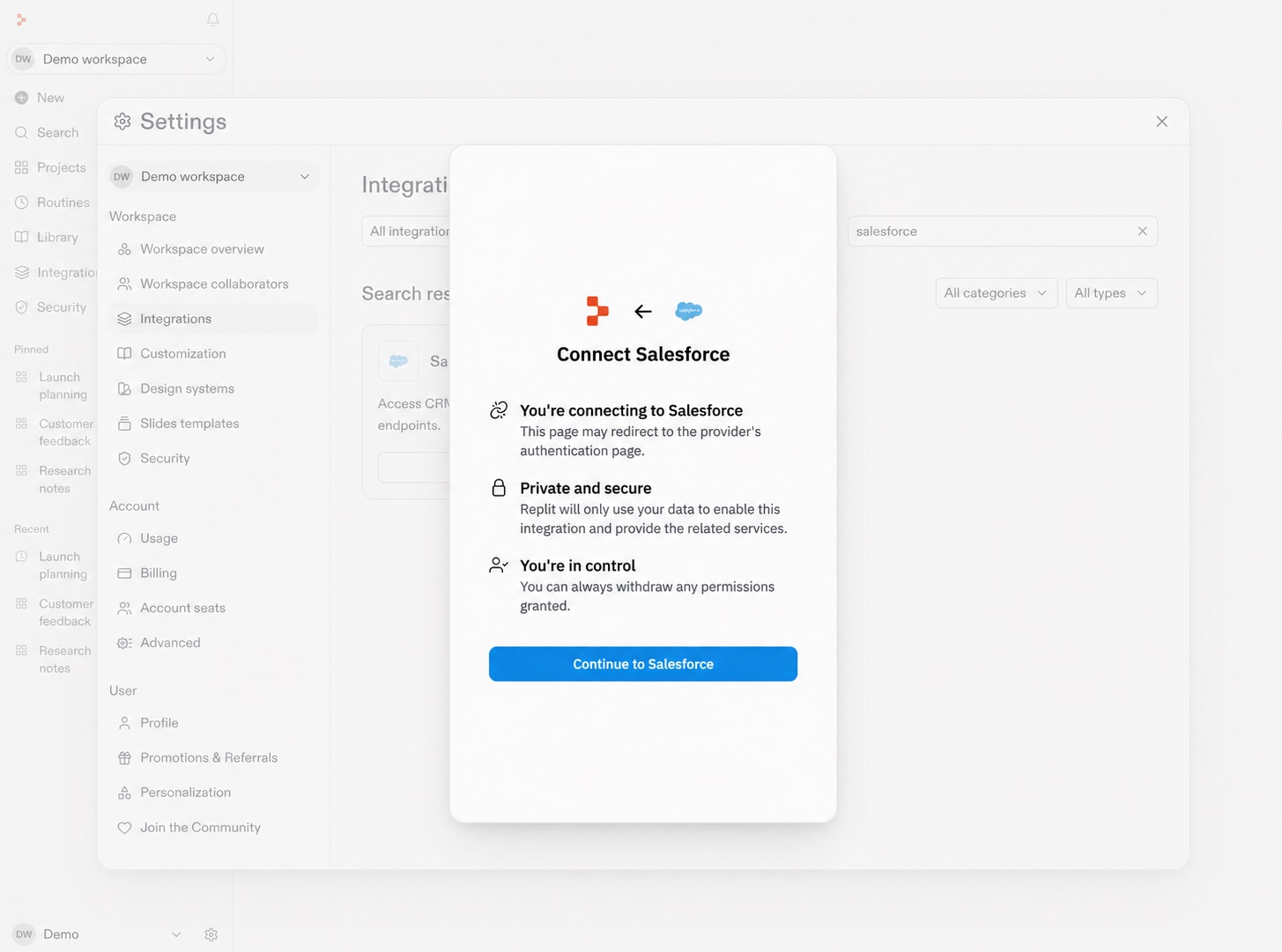The width and height of the screenshot is (1282, 952).
Task: Click Join the Community link
Action: click(212, 828)
